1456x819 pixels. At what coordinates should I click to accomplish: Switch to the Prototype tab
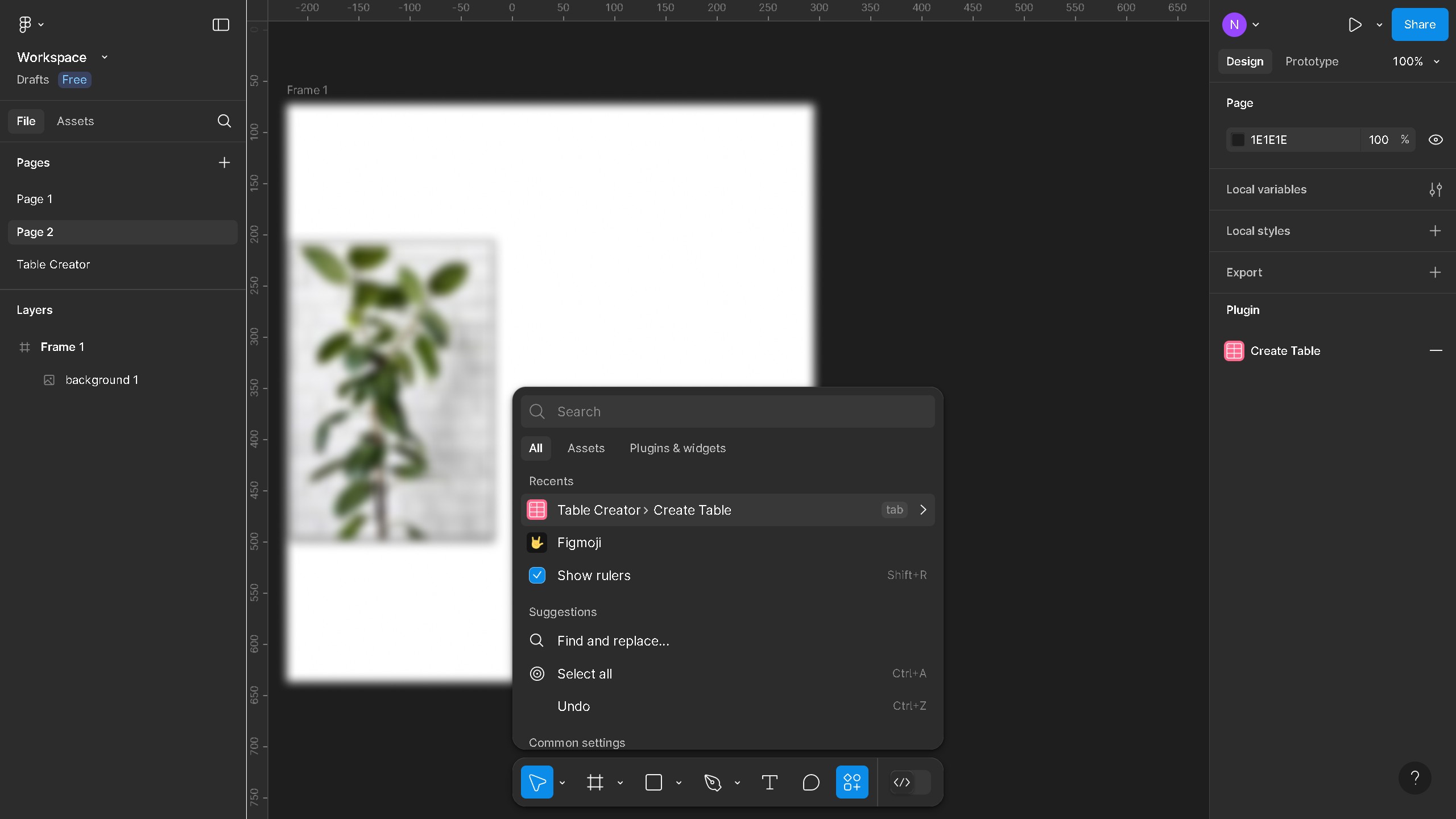(1312, 61)
